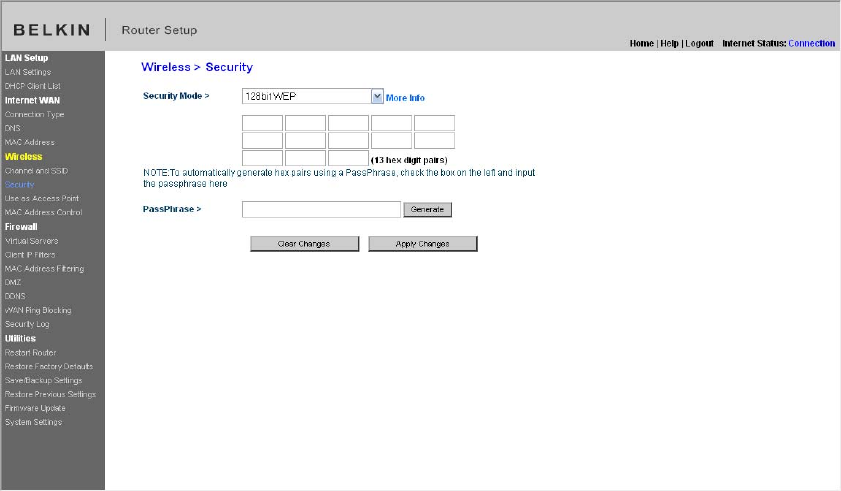This screenshot has width=841, height=491.
Task: Open Client IP Filters page
Action: (x=30, y=255)
